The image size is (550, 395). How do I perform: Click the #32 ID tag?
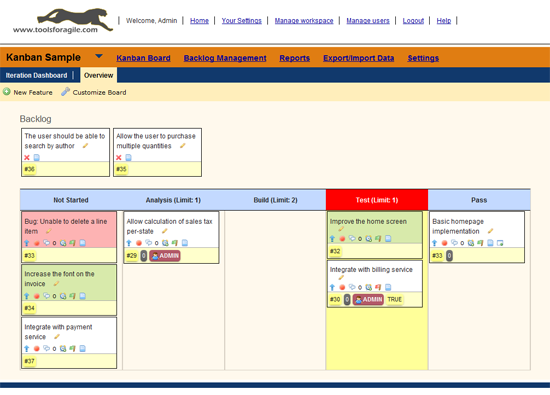[x=335, y=251]
